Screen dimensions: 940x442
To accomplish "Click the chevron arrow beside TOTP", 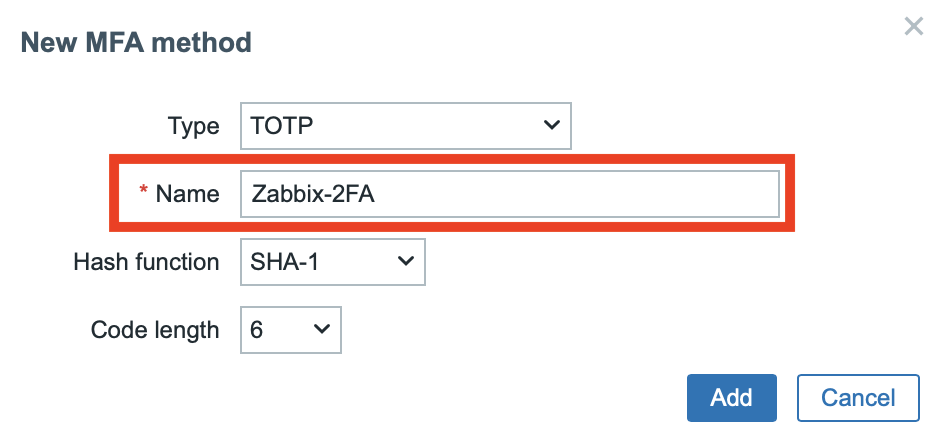I will (x=550, y=126).
